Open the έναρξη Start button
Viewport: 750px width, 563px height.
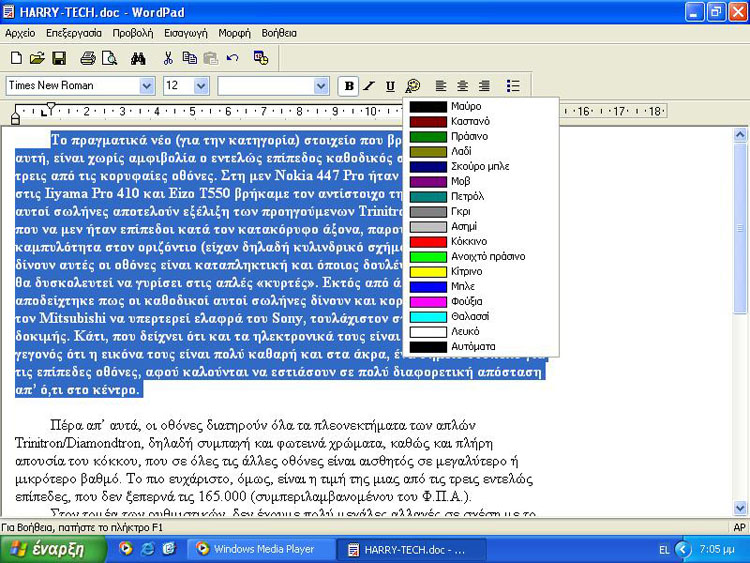pos(53,549)
